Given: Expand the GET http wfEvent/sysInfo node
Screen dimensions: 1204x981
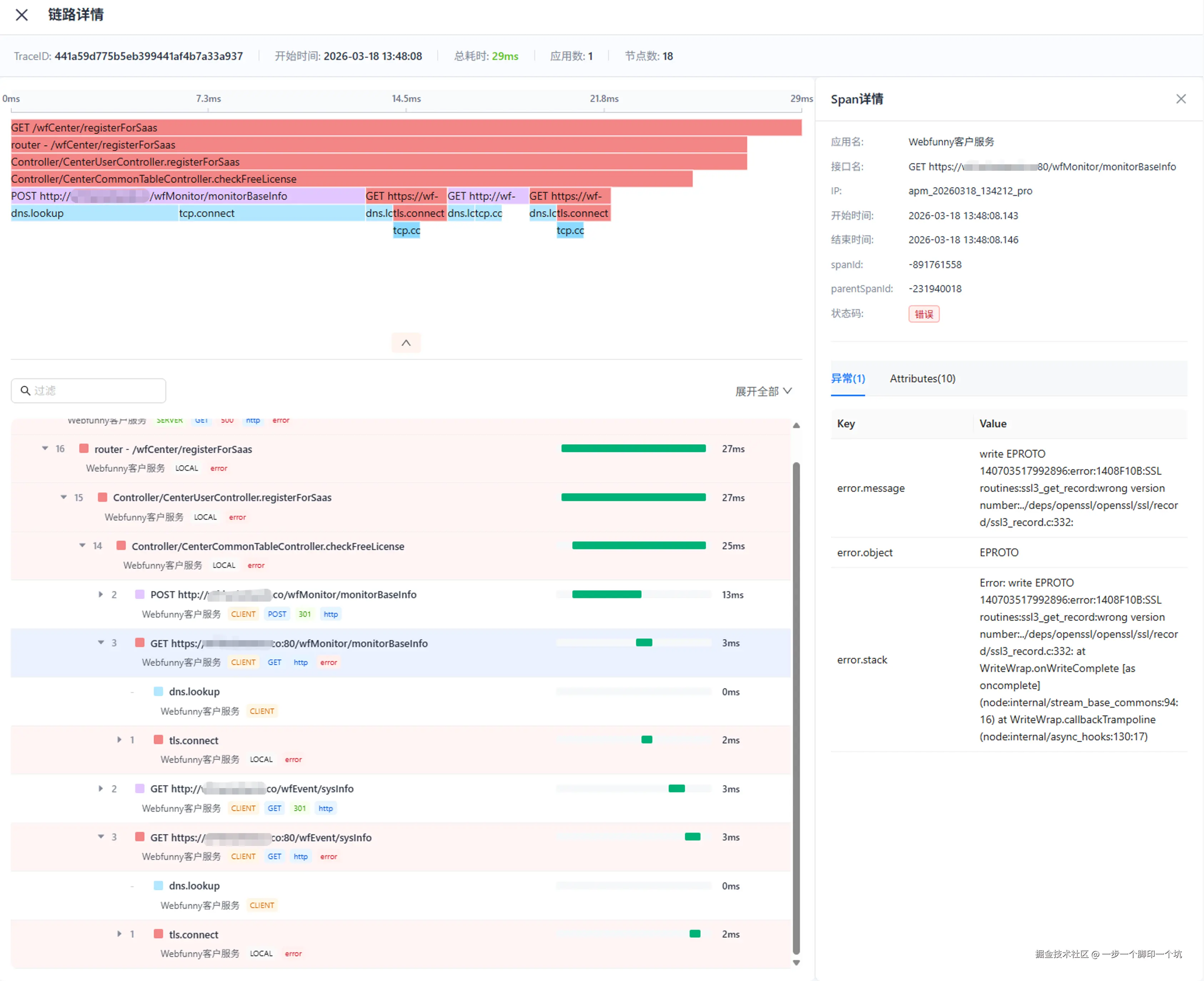Looking at the screenshot, I should pyautogui.click(x=100, y=788).
